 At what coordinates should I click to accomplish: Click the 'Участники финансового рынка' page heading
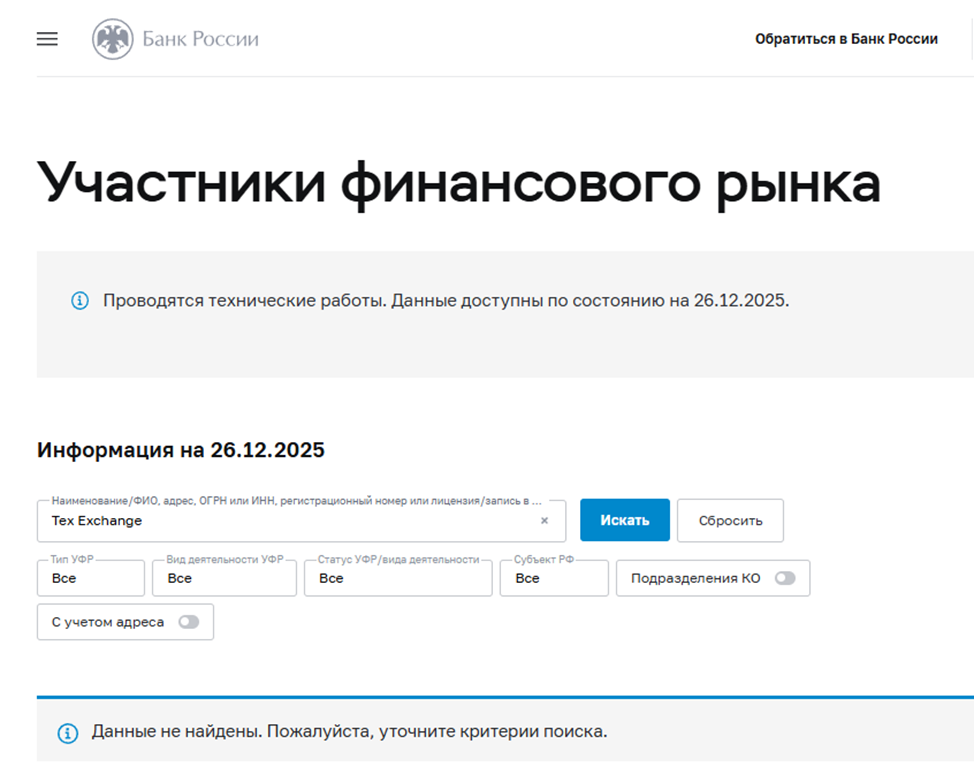coord(458,182)
